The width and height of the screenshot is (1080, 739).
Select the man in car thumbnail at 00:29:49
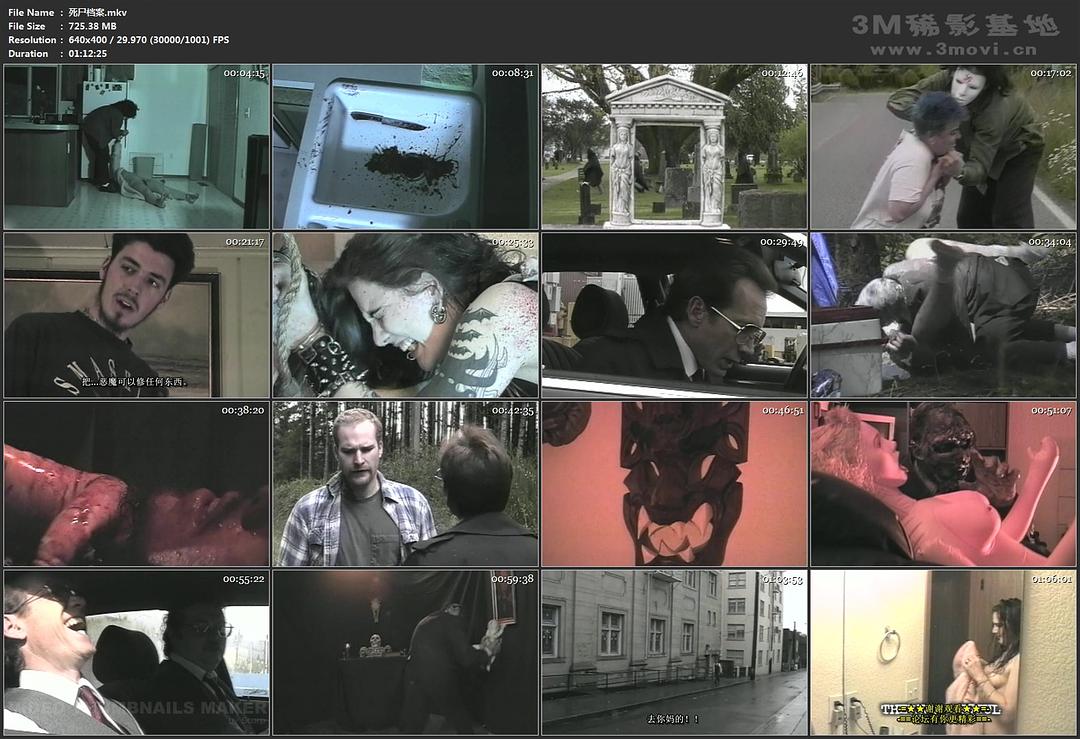coord(674,315)
